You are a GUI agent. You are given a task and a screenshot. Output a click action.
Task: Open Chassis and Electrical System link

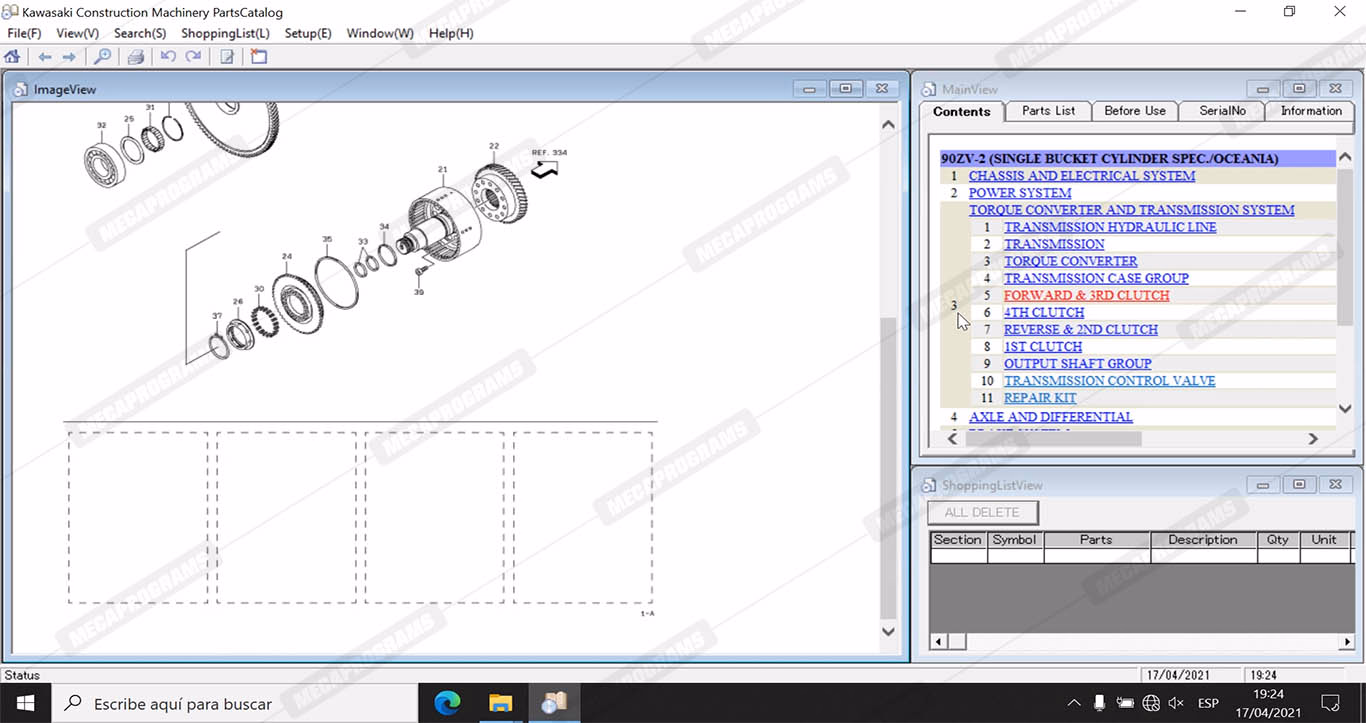1081,176
